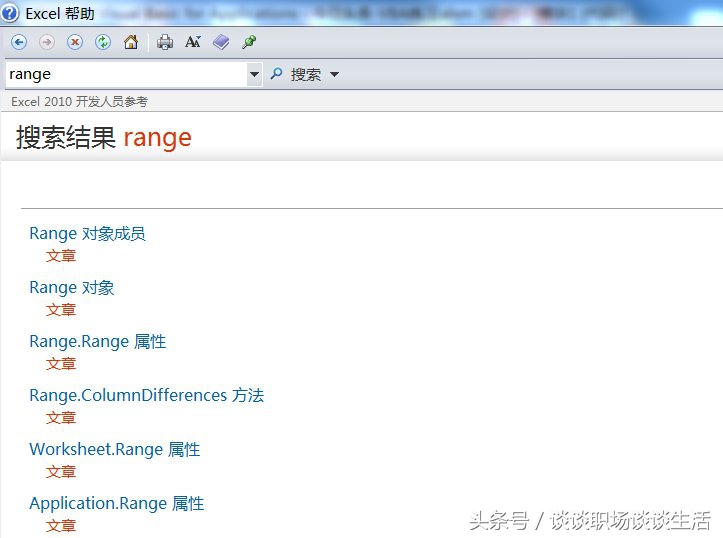Open the 'Application.Range 属性' link
The height and width of the screenshot is (538, 723).
[x=117, y=503]
